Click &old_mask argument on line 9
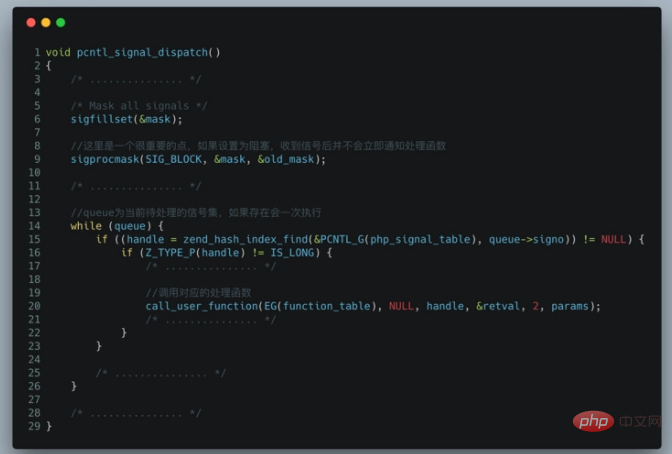 coord(285,159)
